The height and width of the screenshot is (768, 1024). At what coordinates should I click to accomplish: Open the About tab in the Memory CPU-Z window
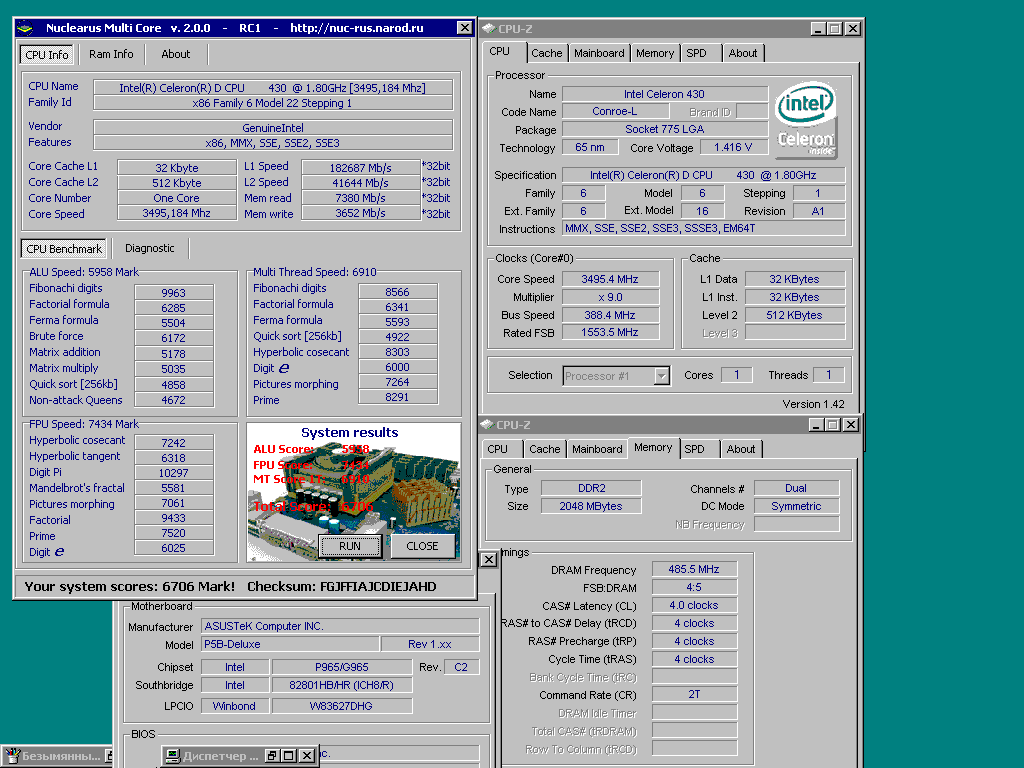pos(741,449)
